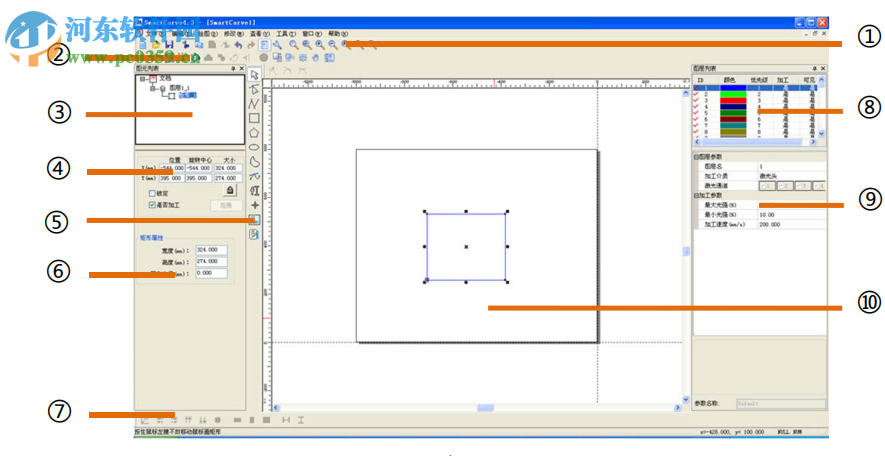Click the zoom out magnifier icon

point(333,45)
